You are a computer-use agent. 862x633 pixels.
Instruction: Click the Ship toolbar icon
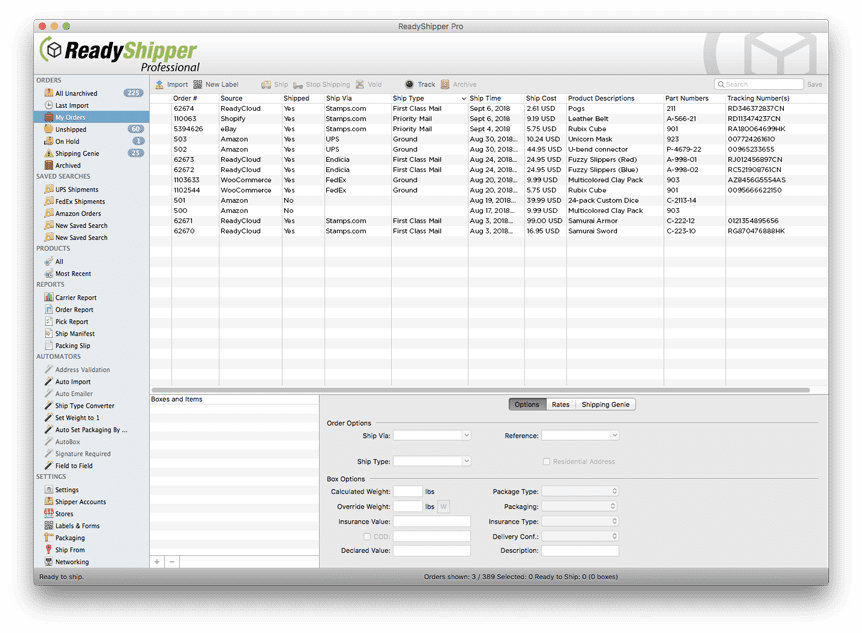point(266,84)
